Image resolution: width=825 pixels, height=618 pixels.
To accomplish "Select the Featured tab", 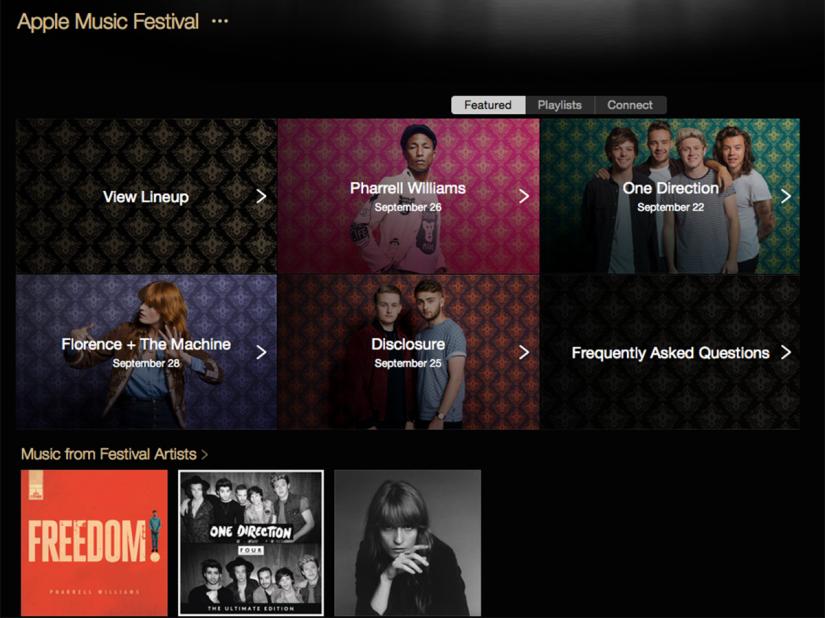I will (488, 105).
